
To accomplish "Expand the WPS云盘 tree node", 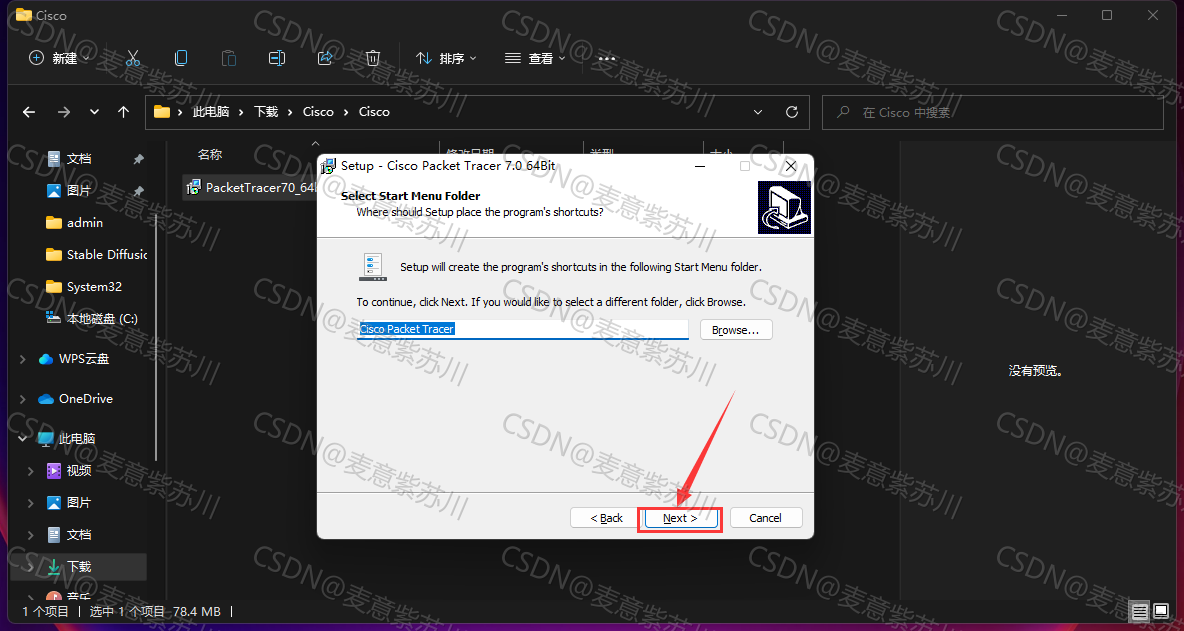I will point(23,359).
